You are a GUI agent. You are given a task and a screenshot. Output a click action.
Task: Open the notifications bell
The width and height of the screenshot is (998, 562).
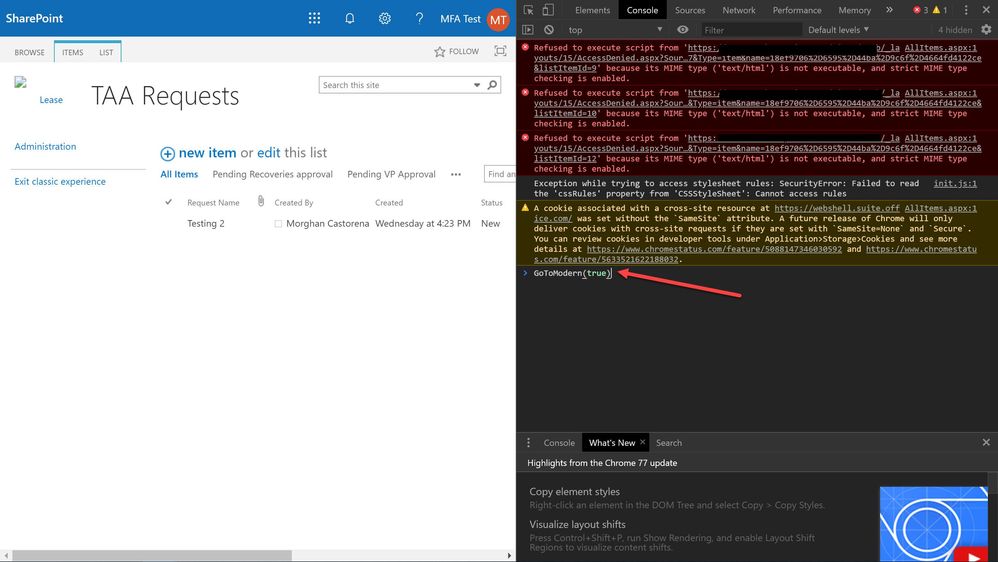(x=349, y=18)
